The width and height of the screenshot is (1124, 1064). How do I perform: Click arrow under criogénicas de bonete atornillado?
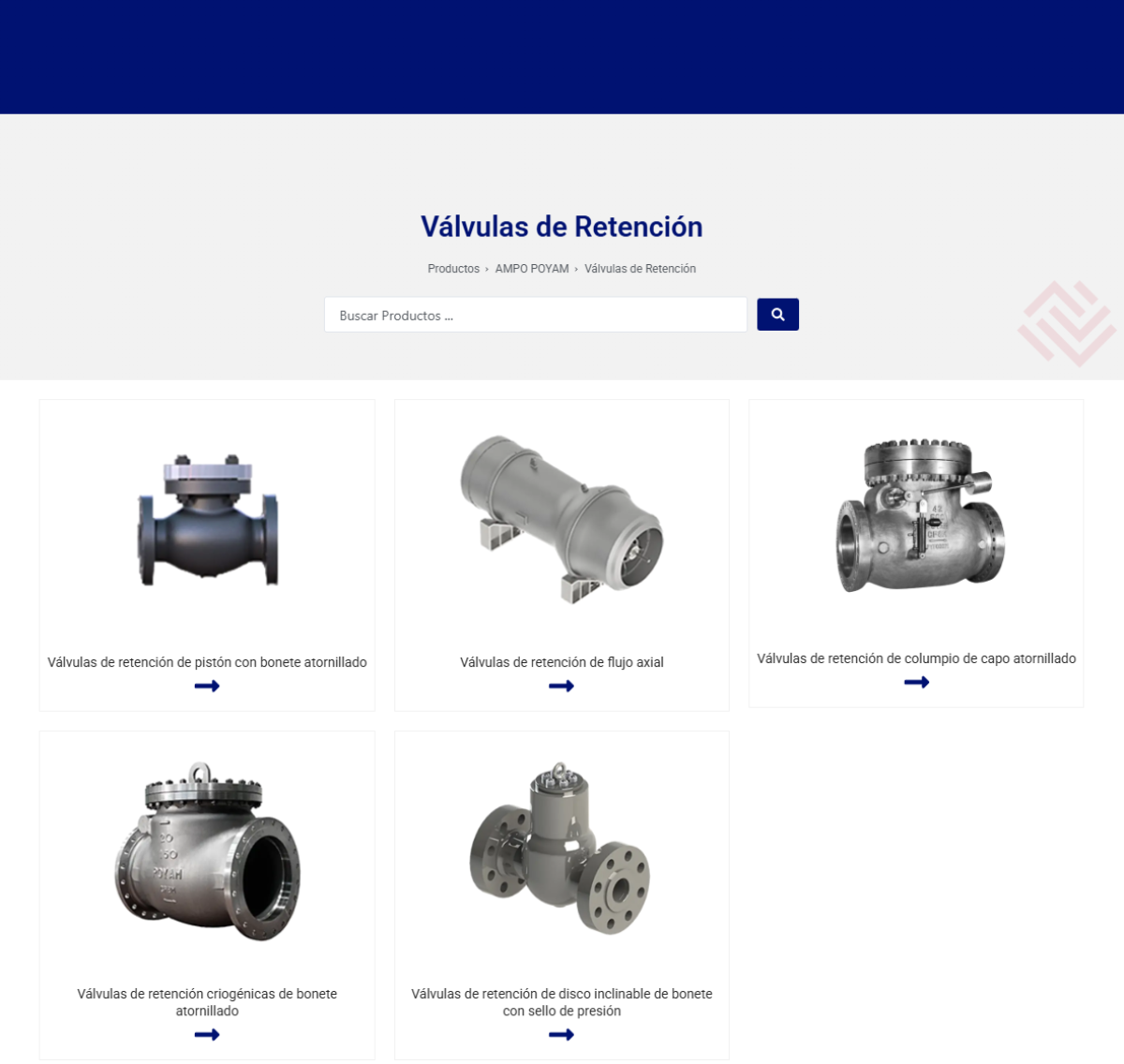tap(207, 1035)
